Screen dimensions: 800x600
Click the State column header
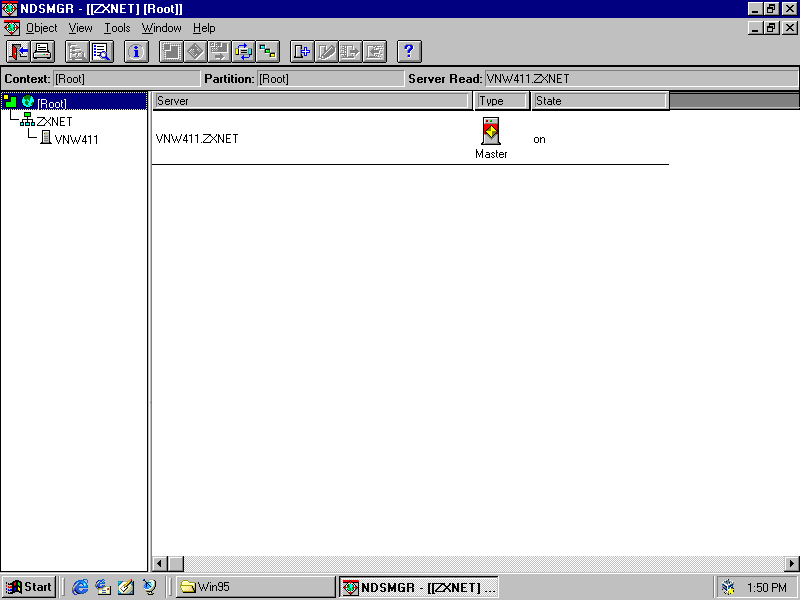pos(599,101)
